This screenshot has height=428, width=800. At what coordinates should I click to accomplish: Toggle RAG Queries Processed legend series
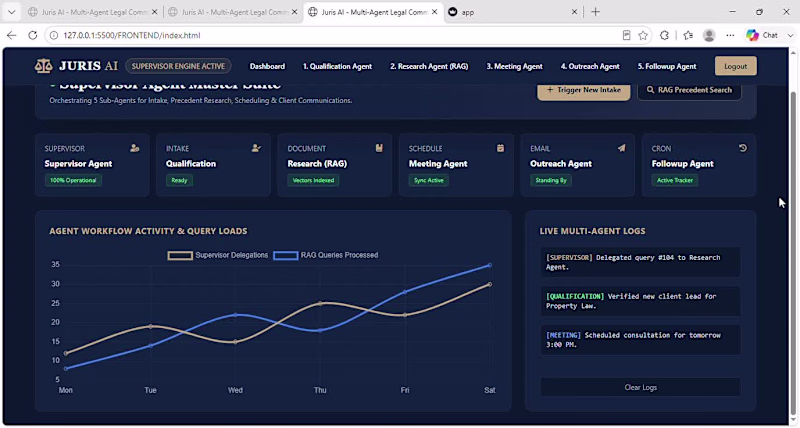326,255
